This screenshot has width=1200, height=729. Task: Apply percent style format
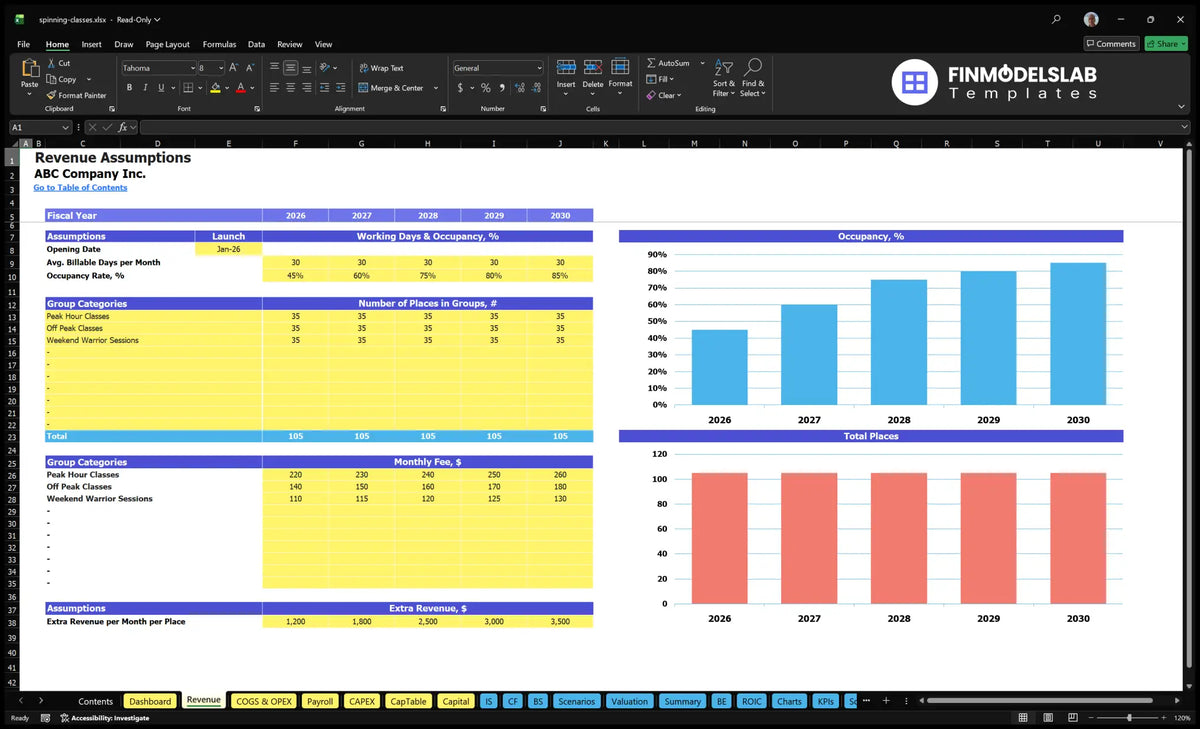point(486,88)
